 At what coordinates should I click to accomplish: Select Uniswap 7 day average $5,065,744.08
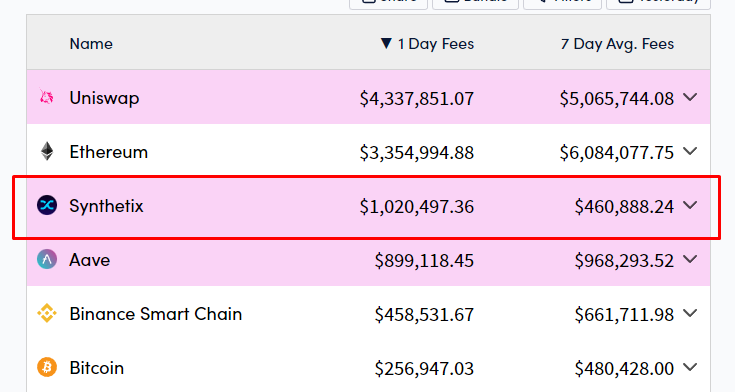tap(617, 98)
